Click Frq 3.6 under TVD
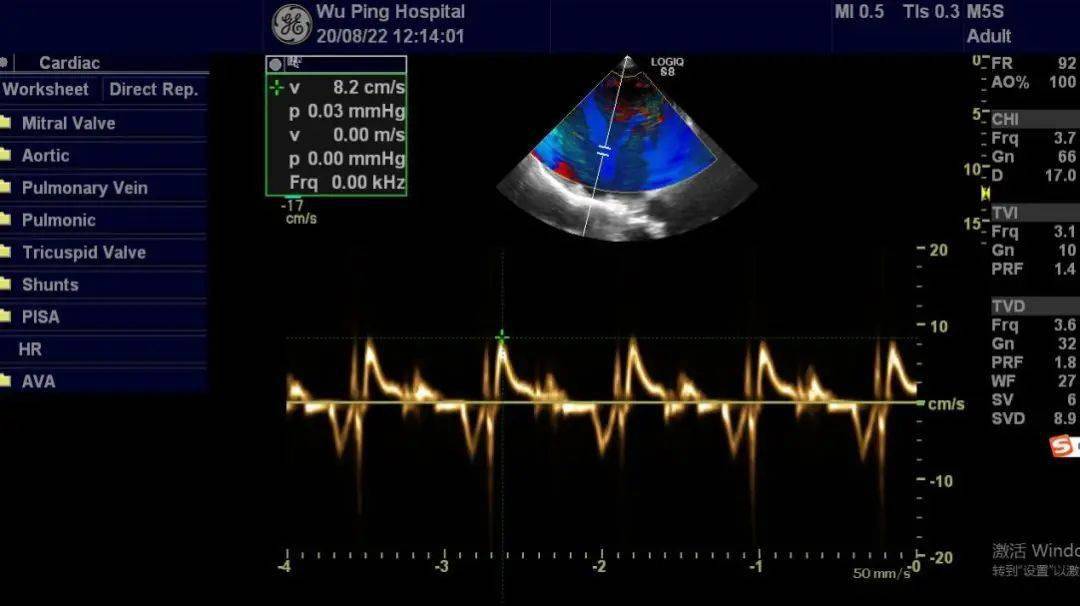This screenshot has height=606, width=1080. click(1034, 324)
